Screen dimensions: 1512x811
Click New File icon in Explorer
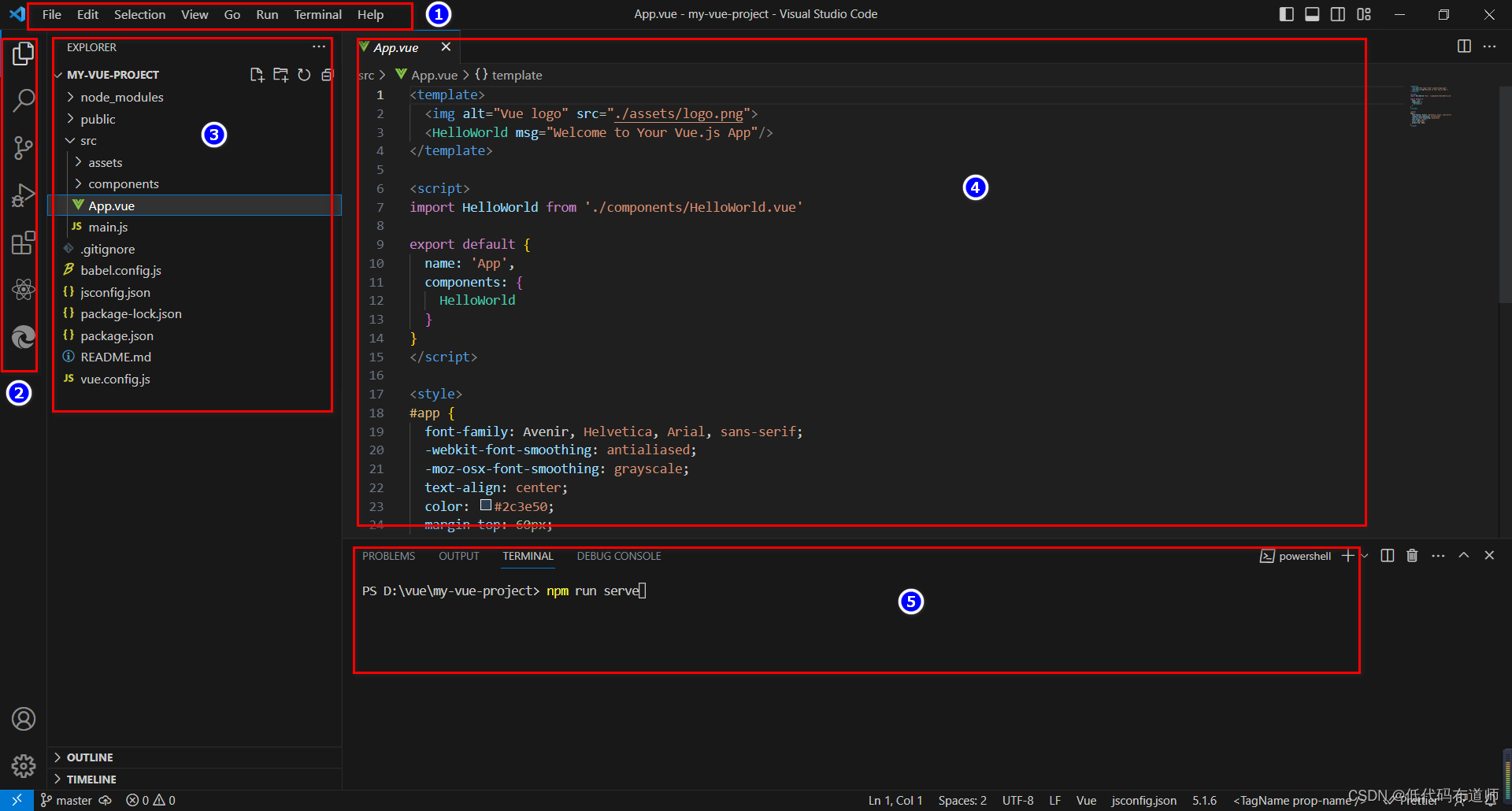tap(257, 75)
